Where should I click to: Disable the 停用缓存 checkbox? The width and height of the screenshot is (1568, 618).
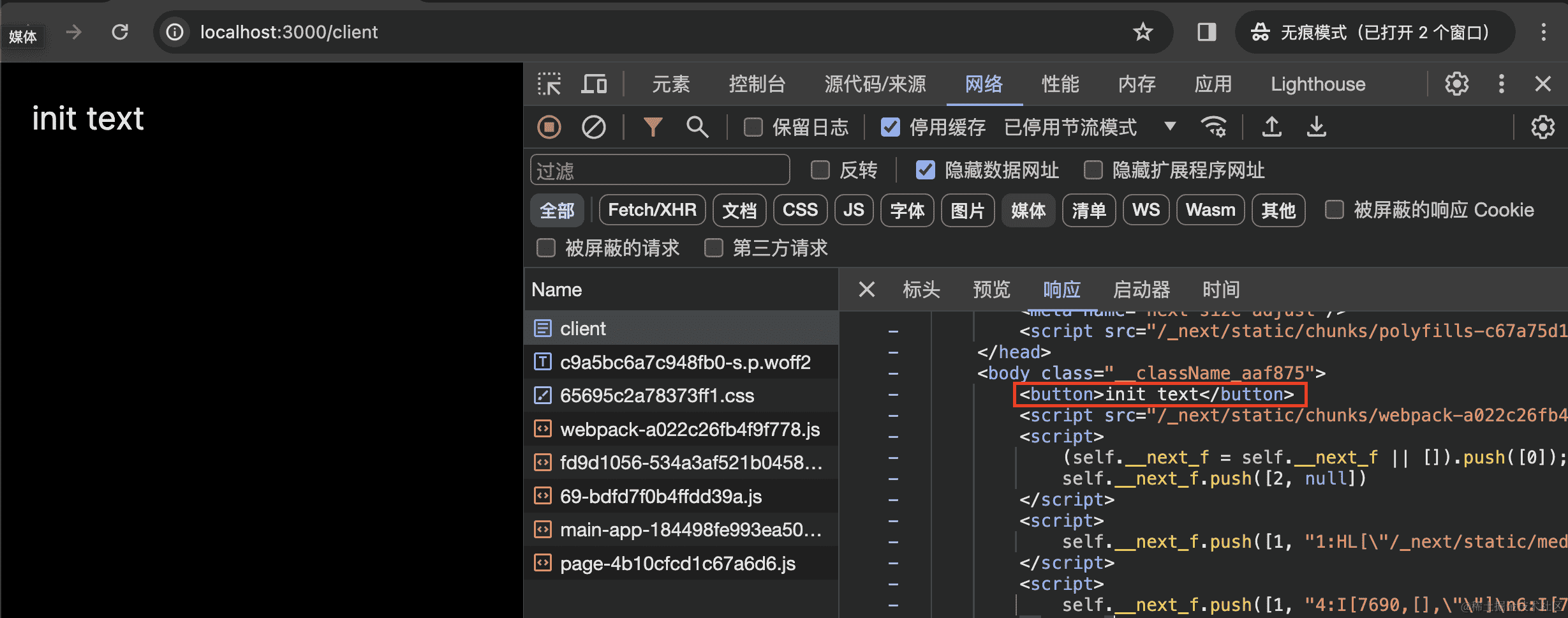[x=891, y=127]
